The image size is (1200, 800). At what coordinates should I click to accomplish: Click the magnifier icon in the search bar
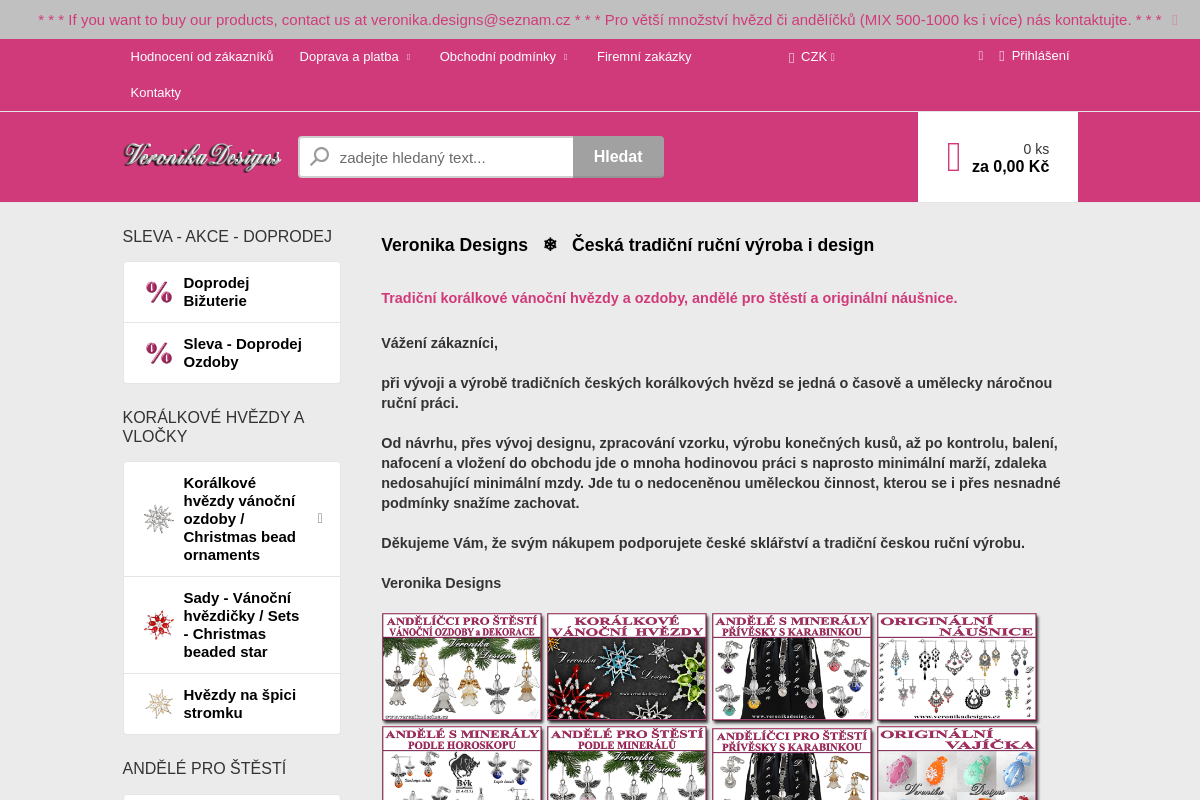(319, 156)
